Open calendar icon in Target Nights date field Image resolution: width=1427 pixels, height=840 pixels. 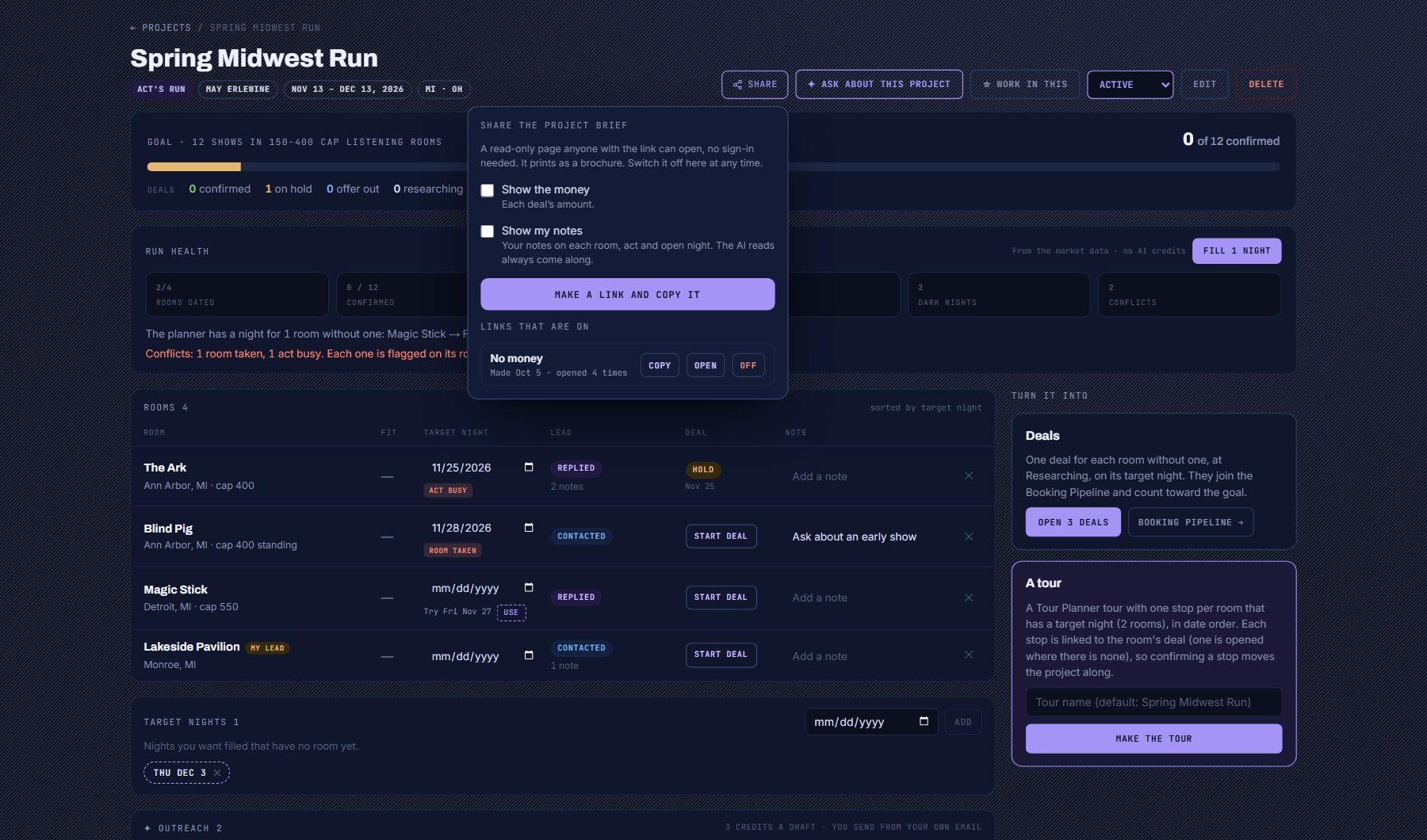click(924, 721)
